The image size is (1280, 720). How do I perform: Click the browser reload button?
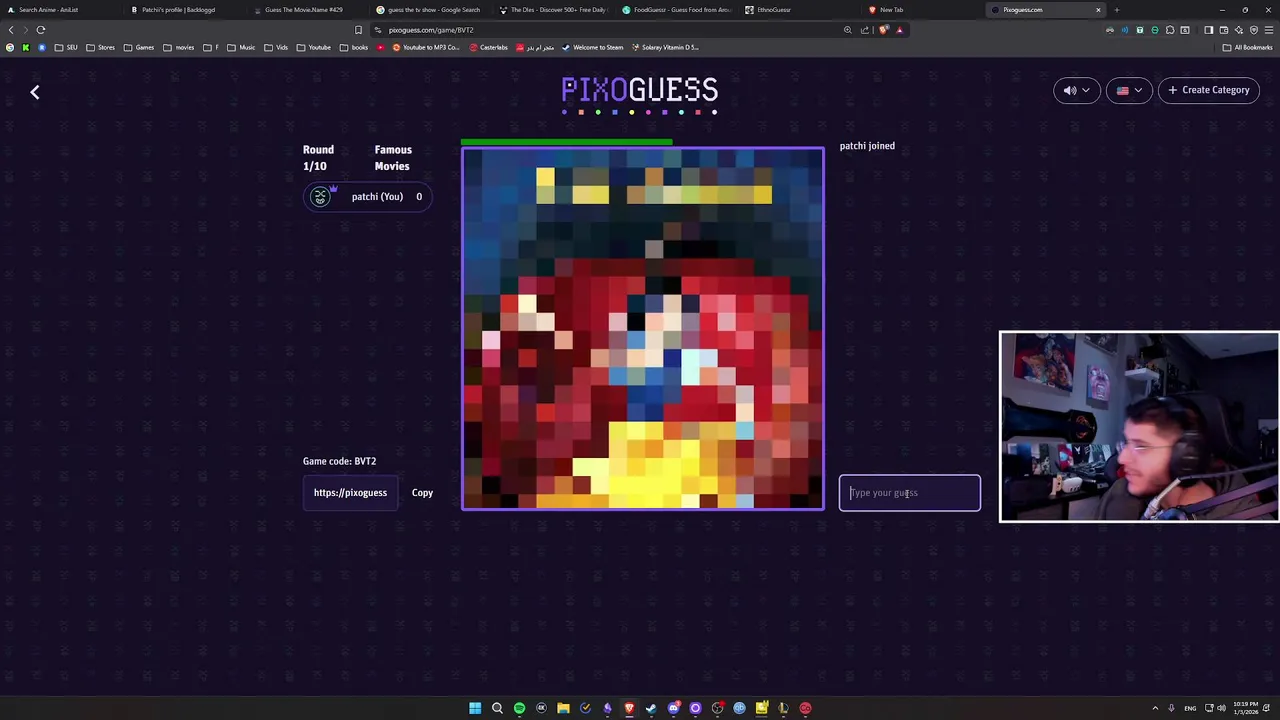pyautogui.click(x=41, y=30)
